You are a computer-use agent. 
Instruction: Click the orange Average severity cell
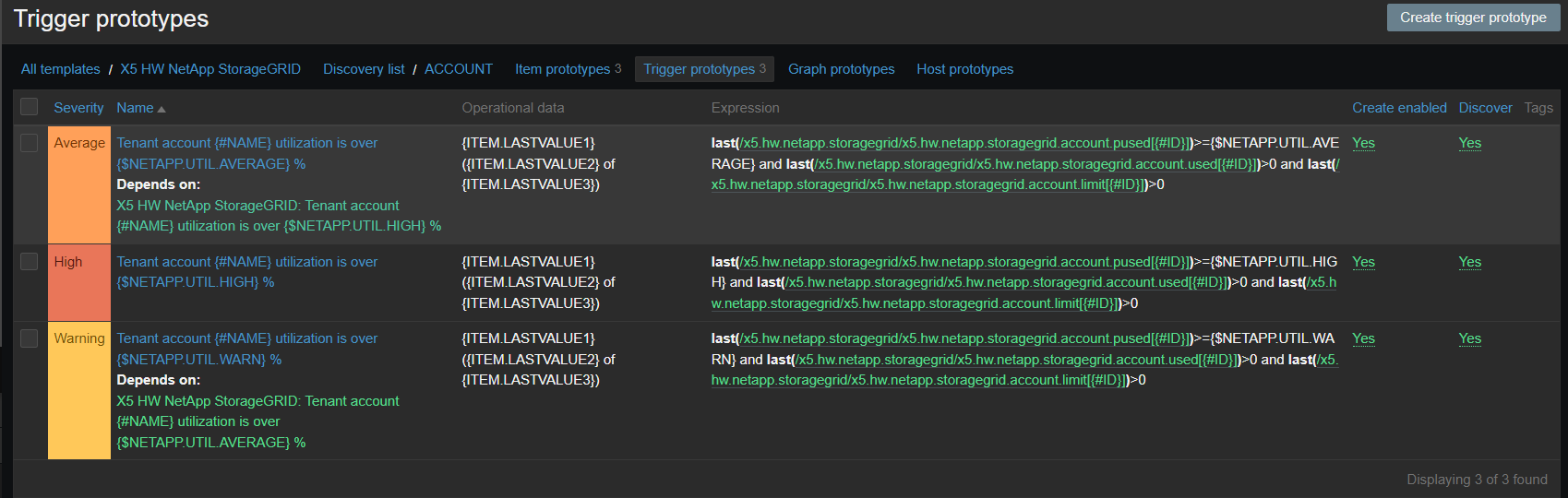pyautogui.click(x=79, y=184)
